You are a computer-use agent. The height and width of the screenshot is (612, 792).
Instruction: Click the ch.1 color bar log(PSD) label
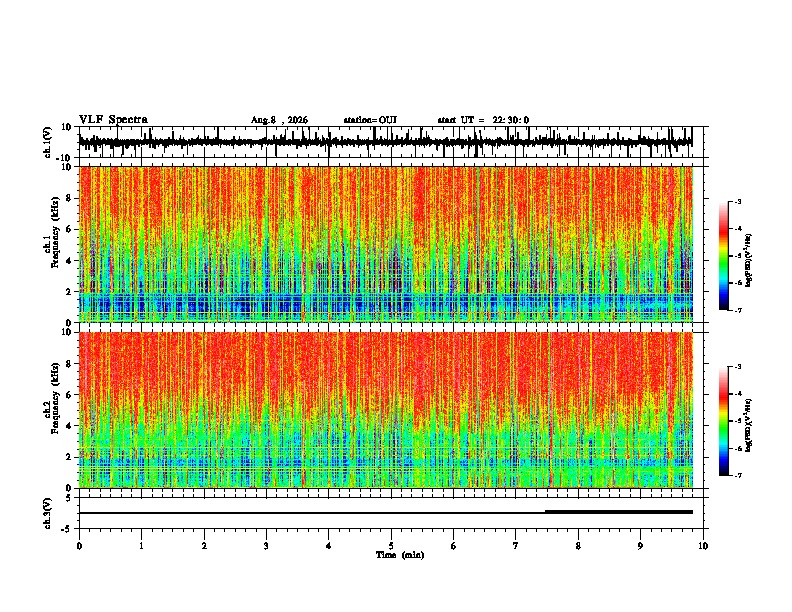click(749, 260)
